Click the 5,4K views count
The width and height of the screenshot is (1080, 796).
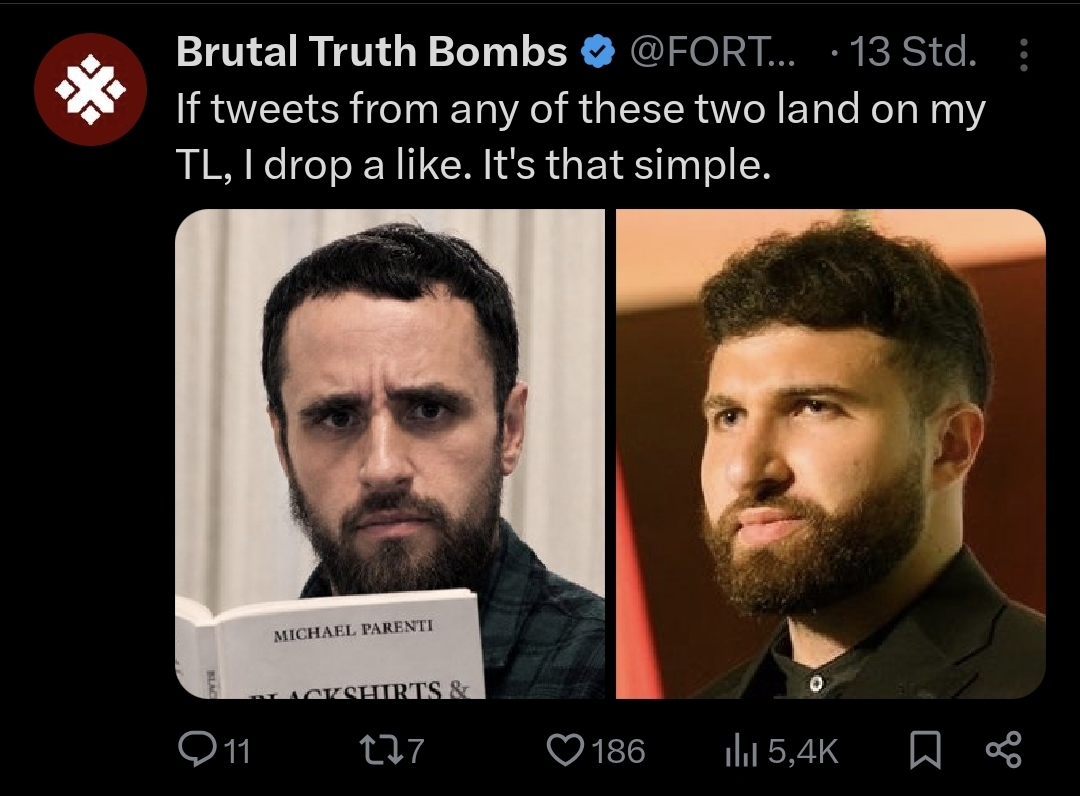[803, 751]
